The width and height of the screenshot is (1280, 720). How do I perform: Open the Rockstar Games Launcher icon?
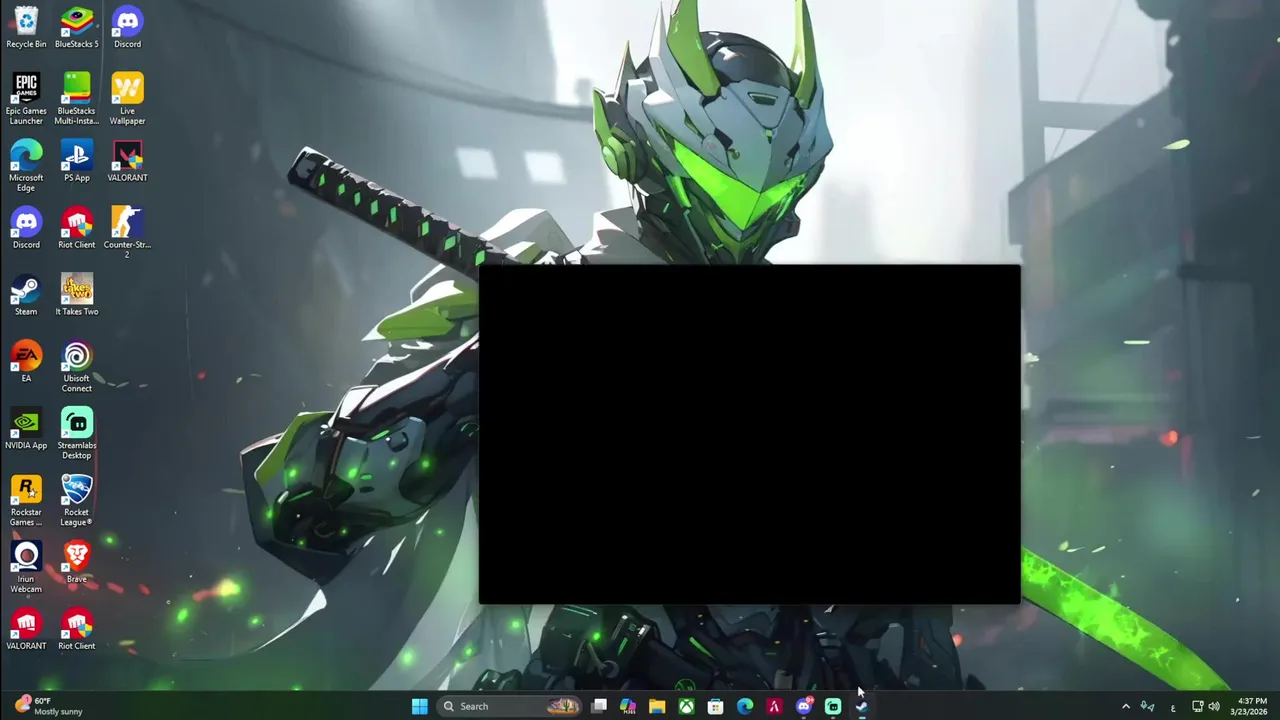[26, 500]
